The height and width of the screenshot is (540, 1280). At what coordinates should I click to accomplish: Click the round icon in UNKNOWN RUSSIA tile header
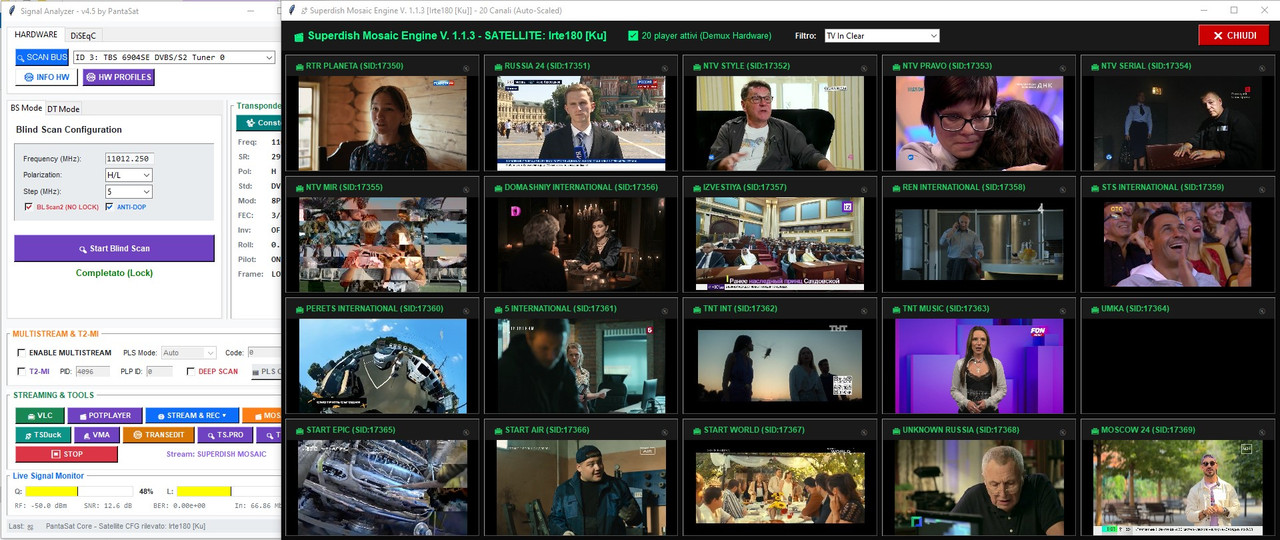pos(1063,432)
